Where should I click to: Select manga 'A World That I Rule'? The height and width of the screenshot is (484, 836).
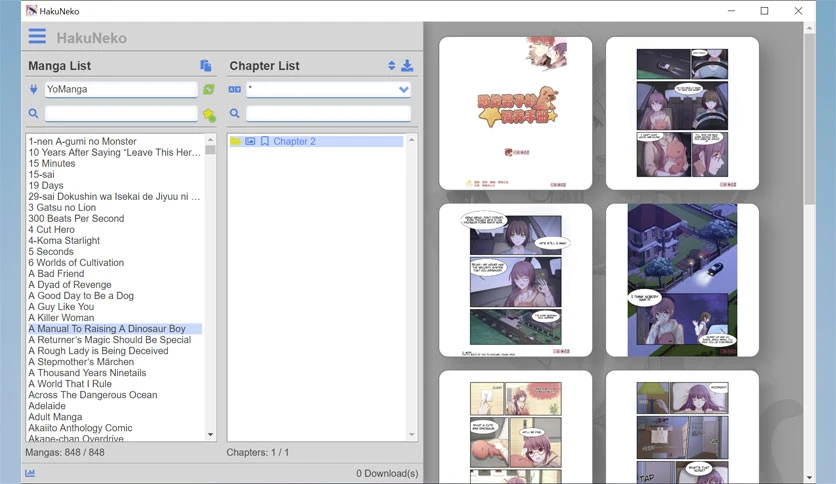[x=70, y=384]
